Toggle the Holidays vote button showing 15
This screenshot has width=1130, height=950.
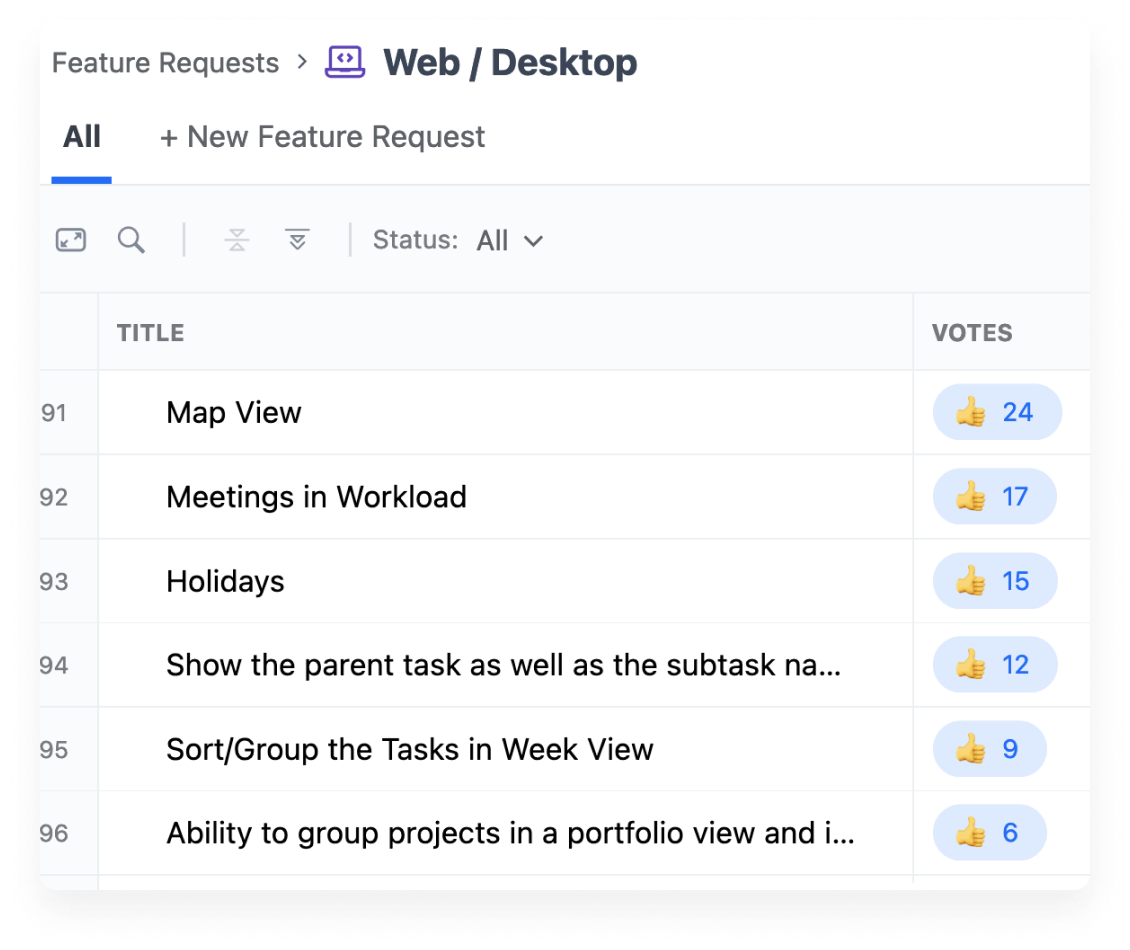[994, 581]
